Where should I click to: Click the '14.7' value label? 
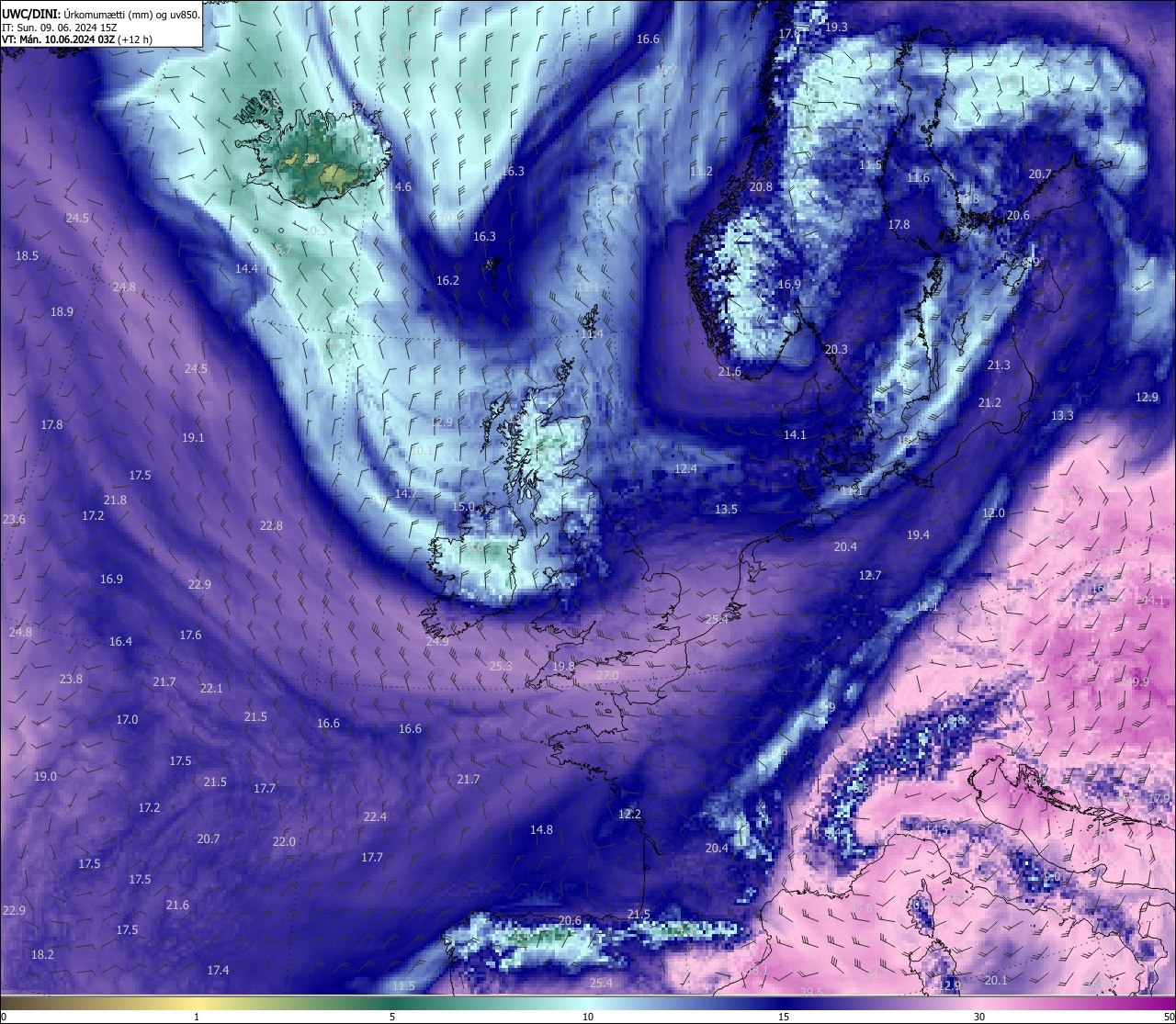[x=405, y=493]
